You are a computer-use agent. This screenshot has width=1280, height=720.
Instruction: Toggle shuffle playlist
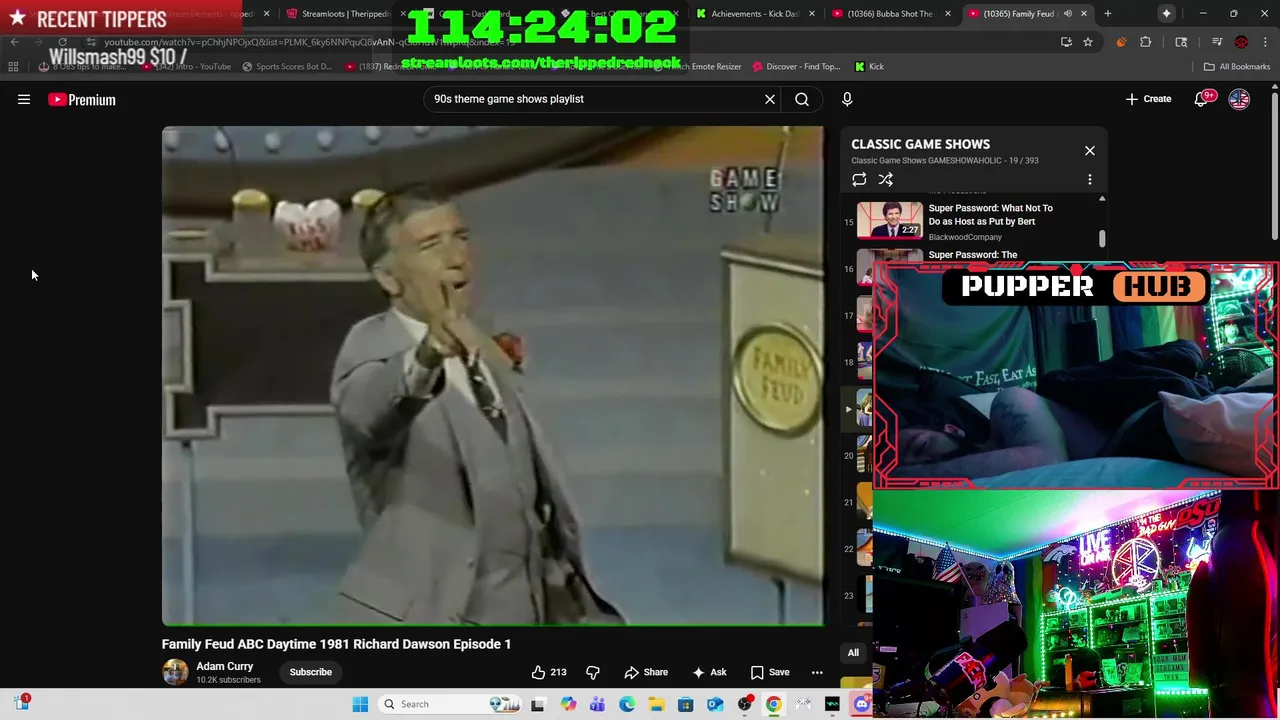[886, 180]
